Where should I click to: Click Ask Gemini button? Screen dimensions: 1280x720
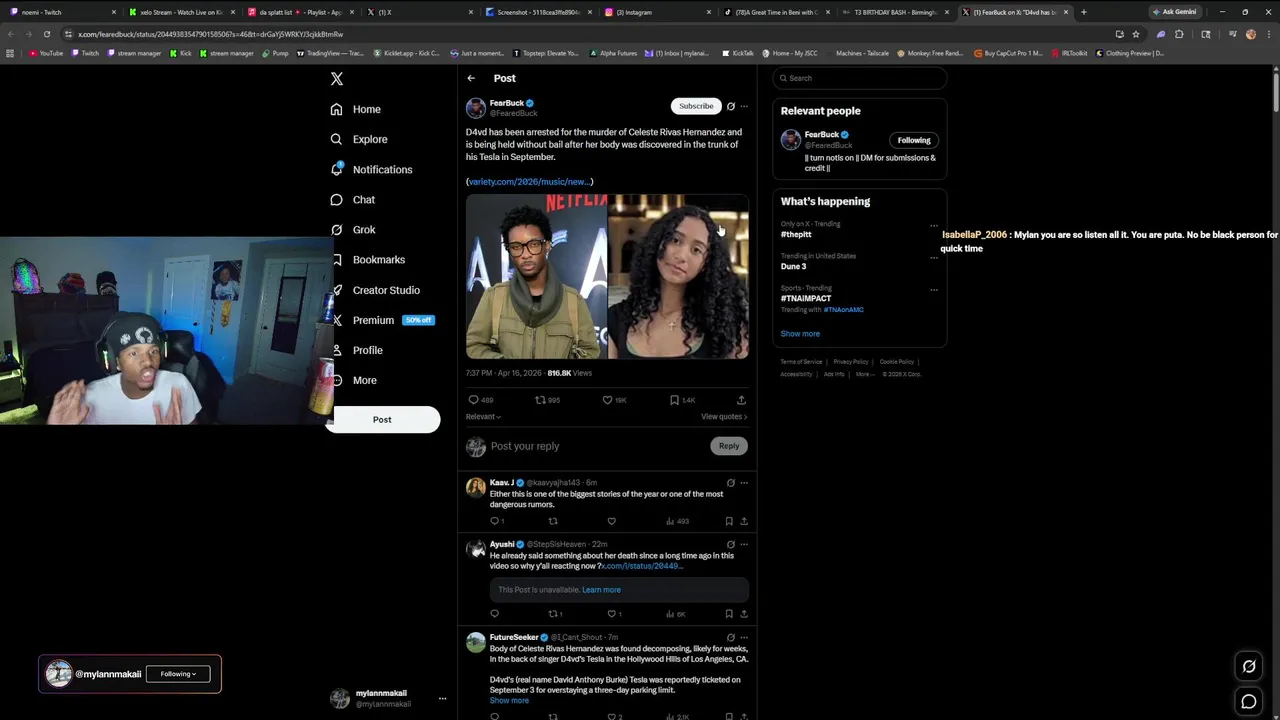(1175, 12)
